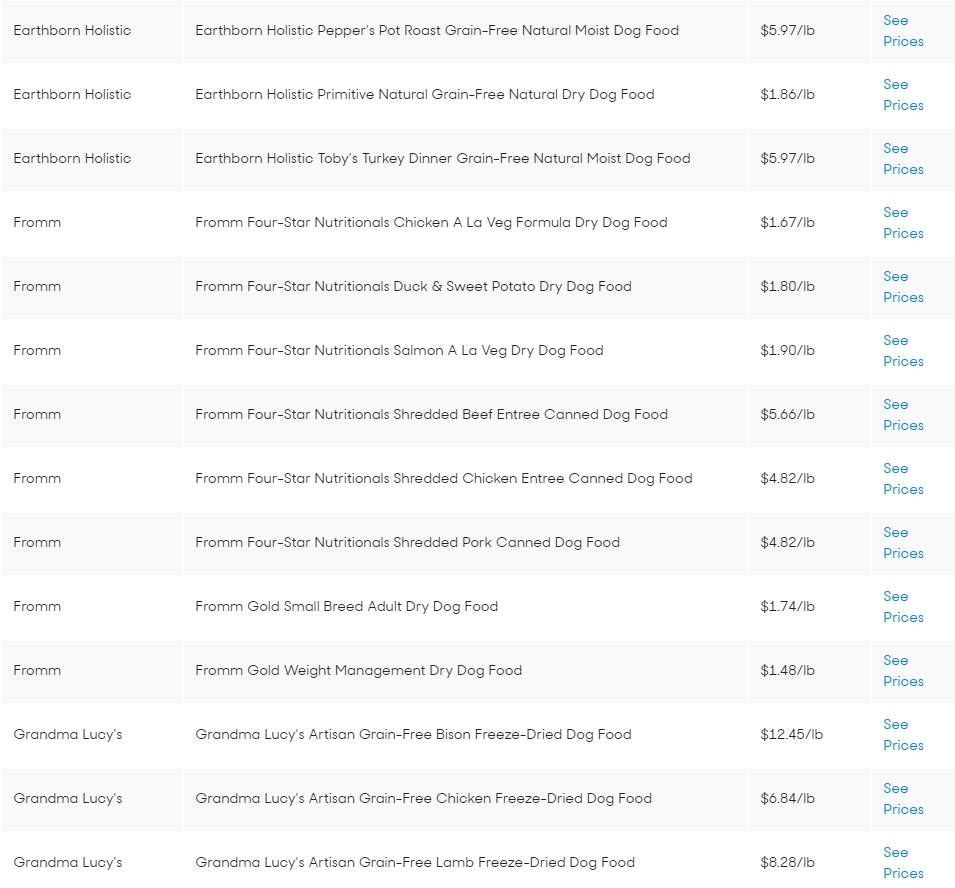Select product name Fromm Salmon A La Veg
Screen dimensions: 955x888
point(399,350)
